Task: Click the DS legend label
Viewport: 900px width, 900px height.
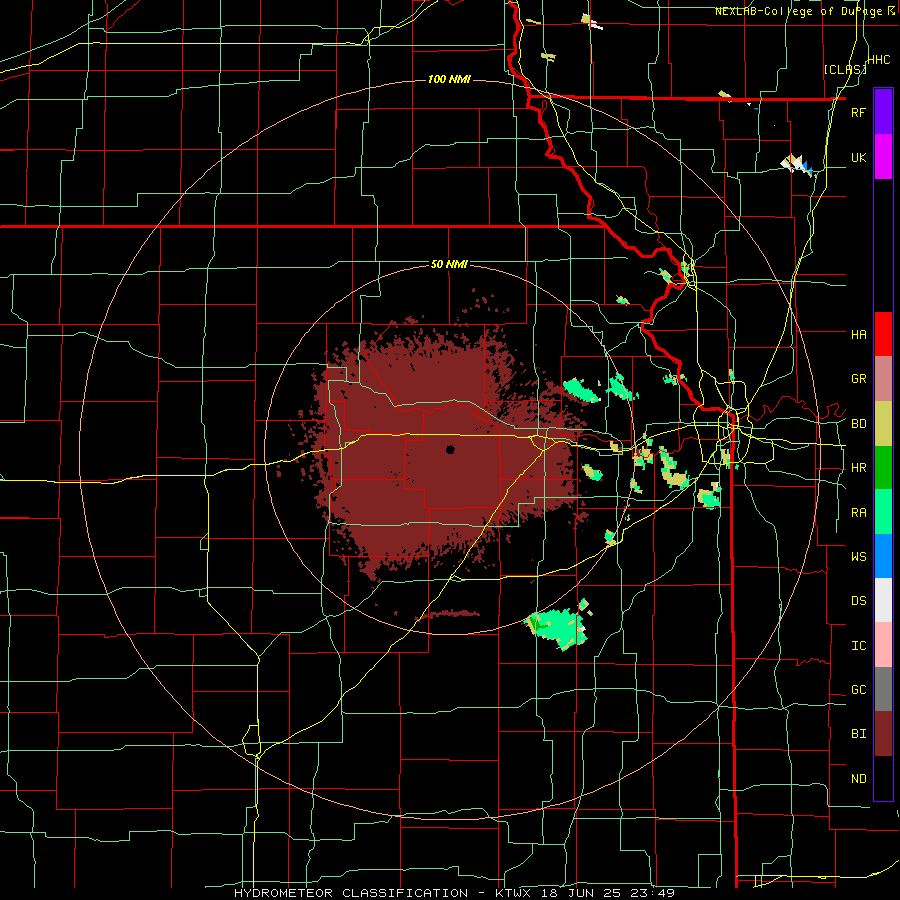Action: click(858, 601)
